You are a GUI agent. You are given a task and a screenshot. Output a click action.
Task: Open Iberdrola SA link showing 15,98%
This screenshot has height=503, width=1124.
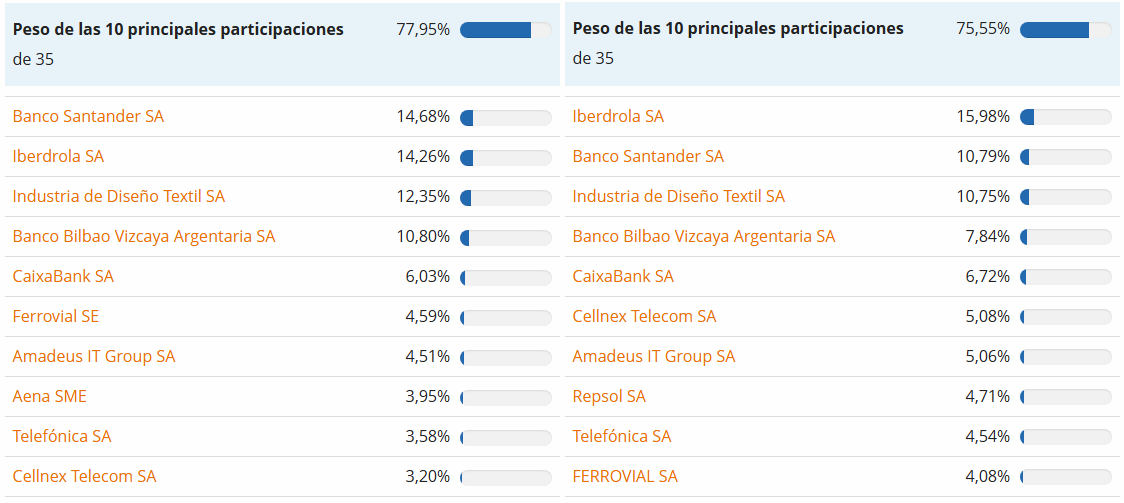618,117
